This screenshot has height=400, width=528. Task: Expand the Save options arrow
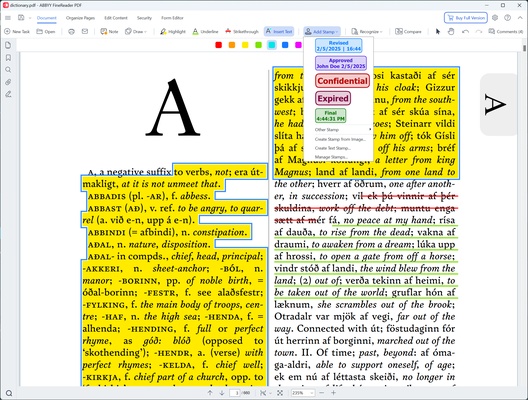(x=30, y=18)
